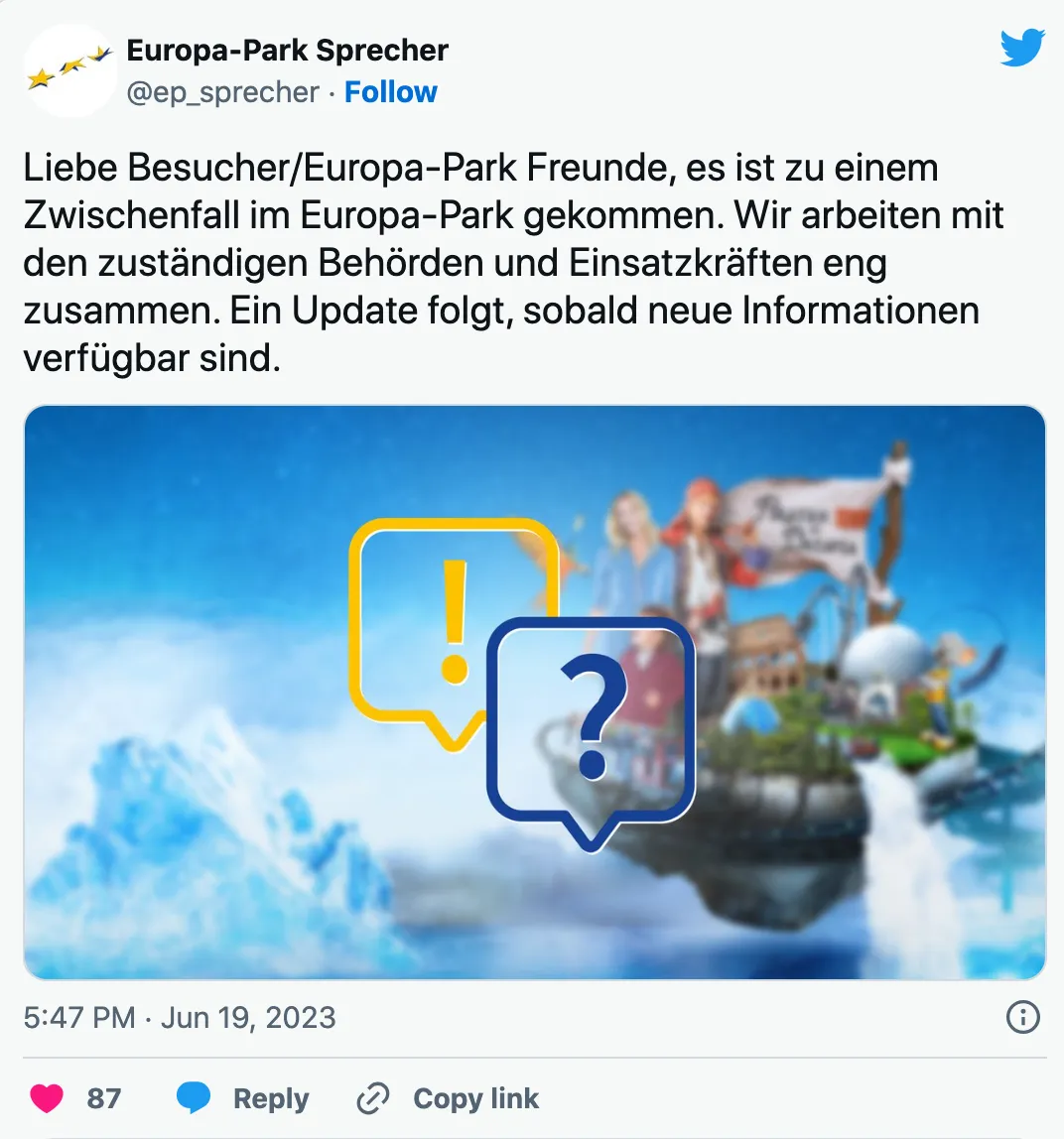Click Copy link text
Screen dimensions: 1064x1139
[476, 1098]
